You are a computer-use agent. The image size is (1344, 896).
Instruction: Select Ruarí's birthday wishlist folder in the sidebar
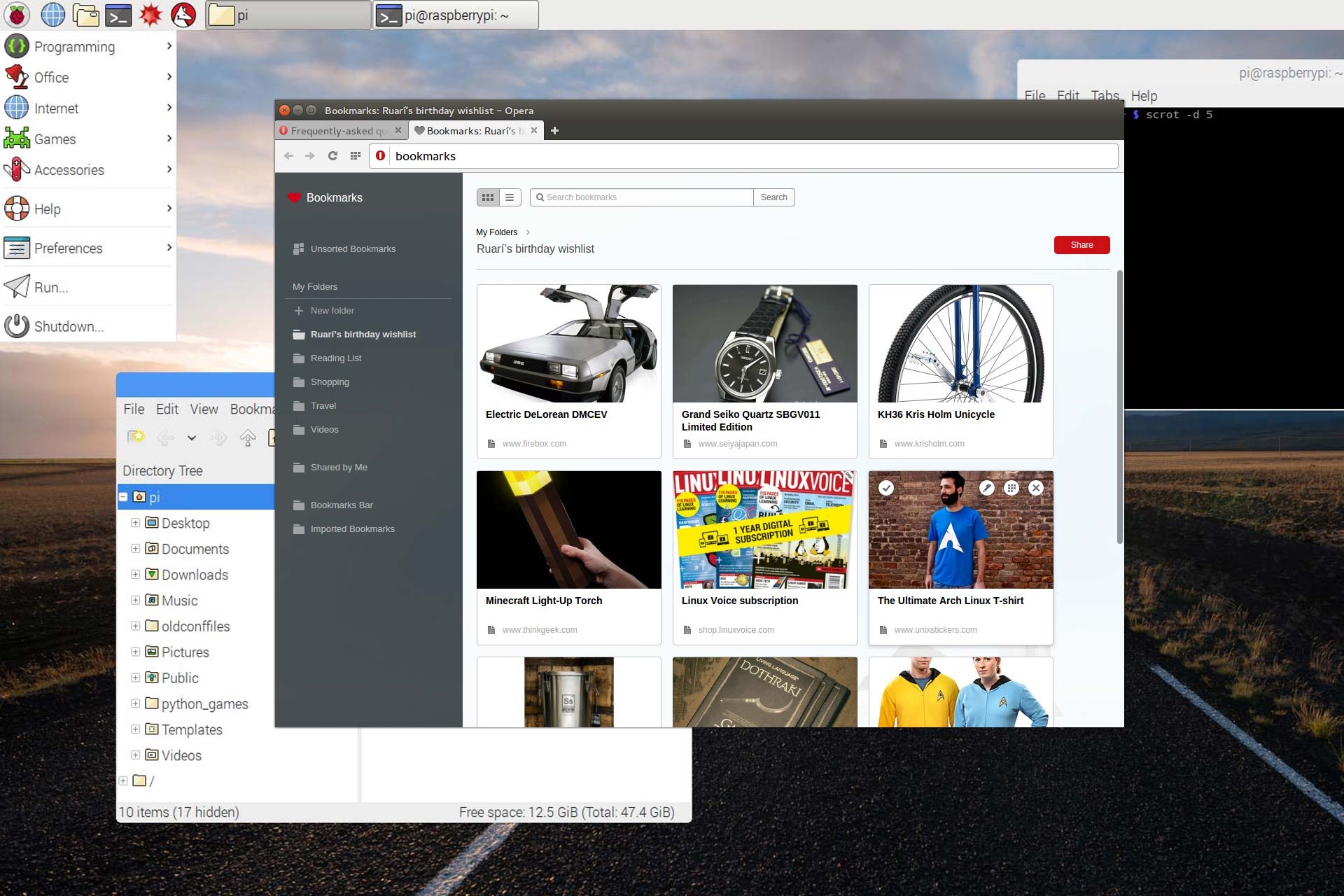click(354, 335)
